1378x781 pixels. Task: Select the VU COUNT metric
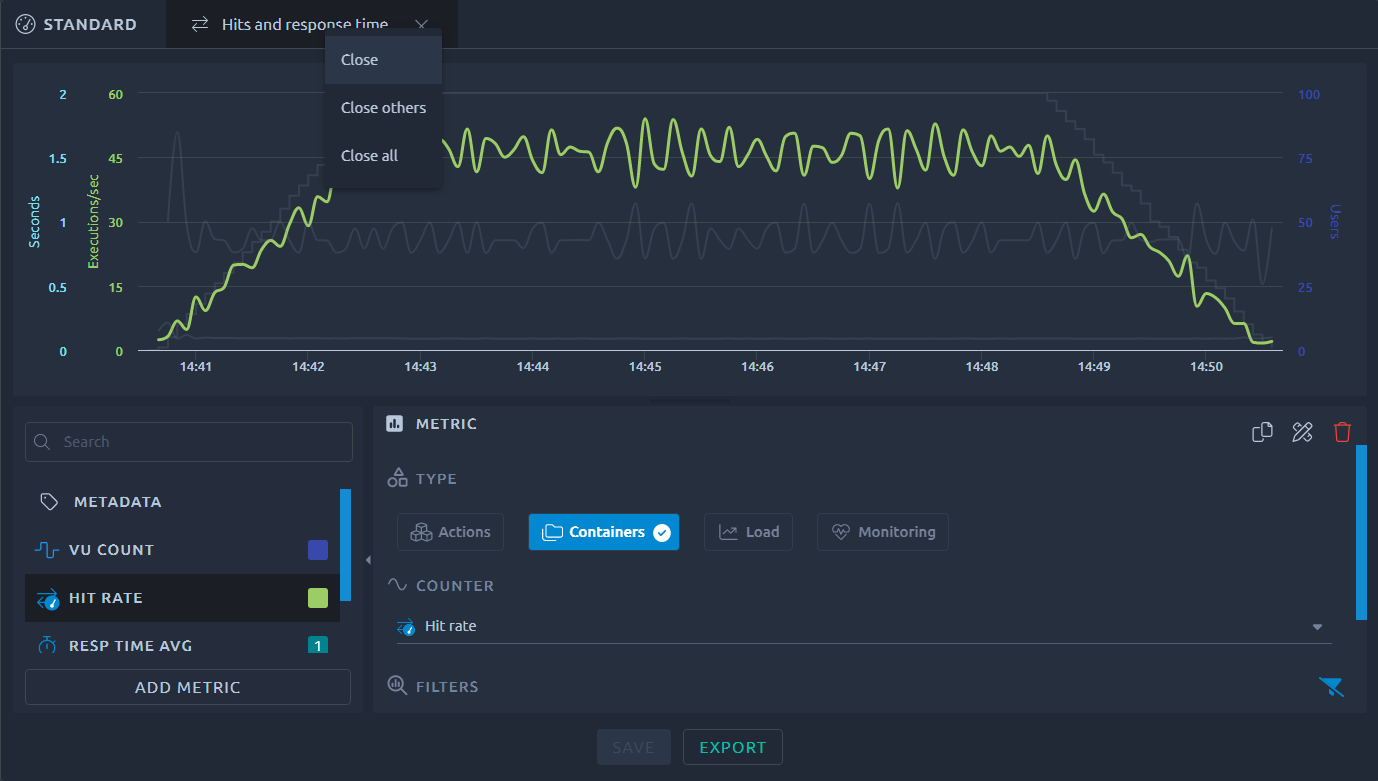point(182,550)
